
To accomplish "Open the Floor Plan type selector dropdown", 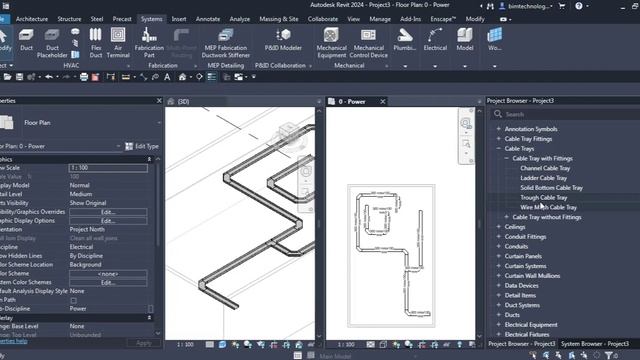I will click(159, 122).
